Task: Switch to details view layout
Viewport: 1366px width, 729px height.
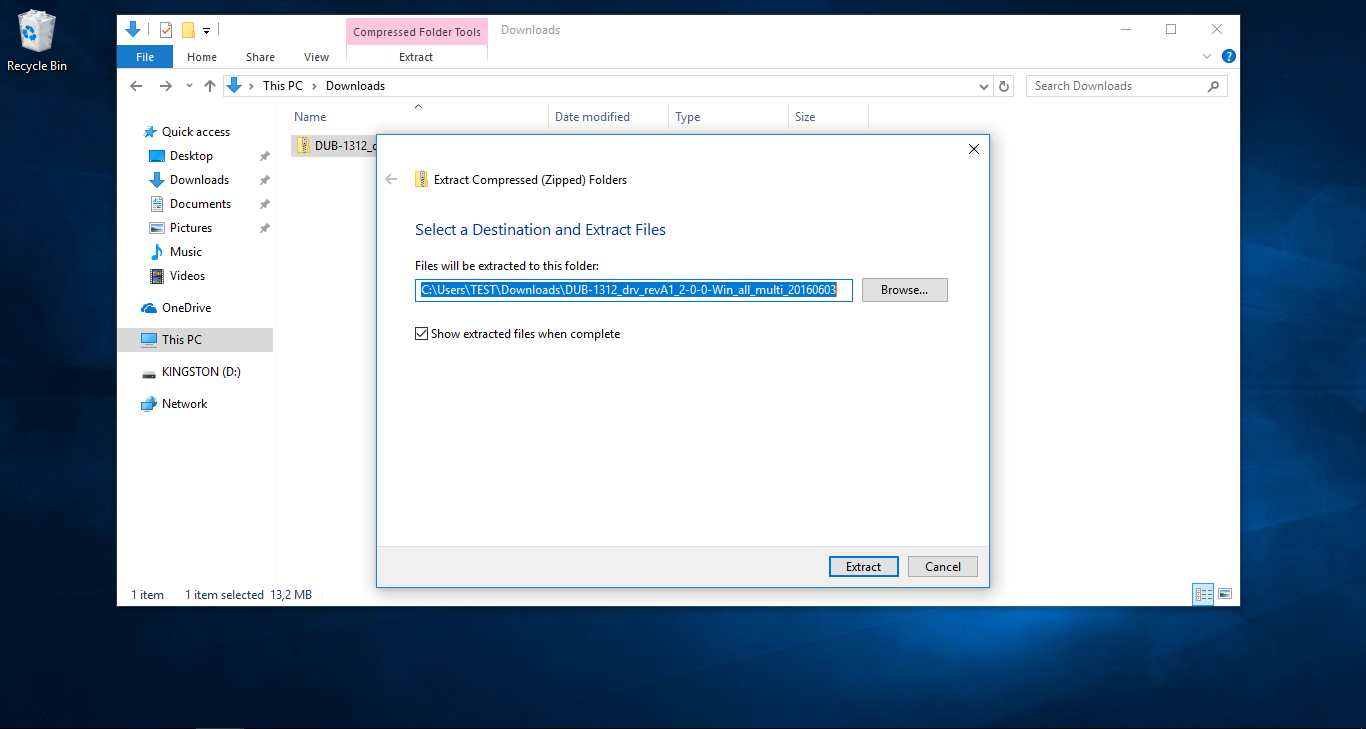Action: click(1203, 594)
